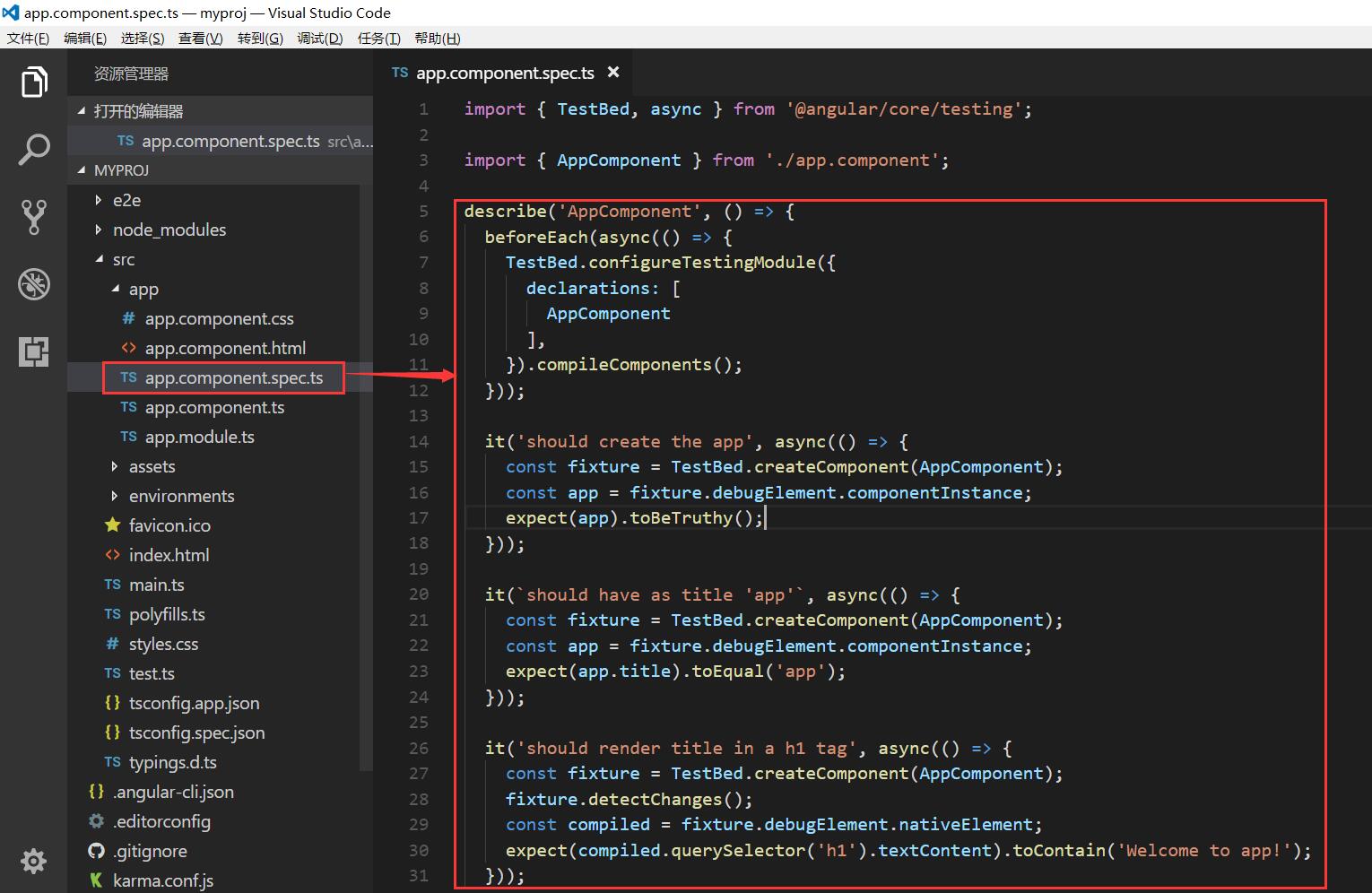This screenshot has height=893, width=1372.
Task: Open .editorconfig file
Action: [213, 821]
